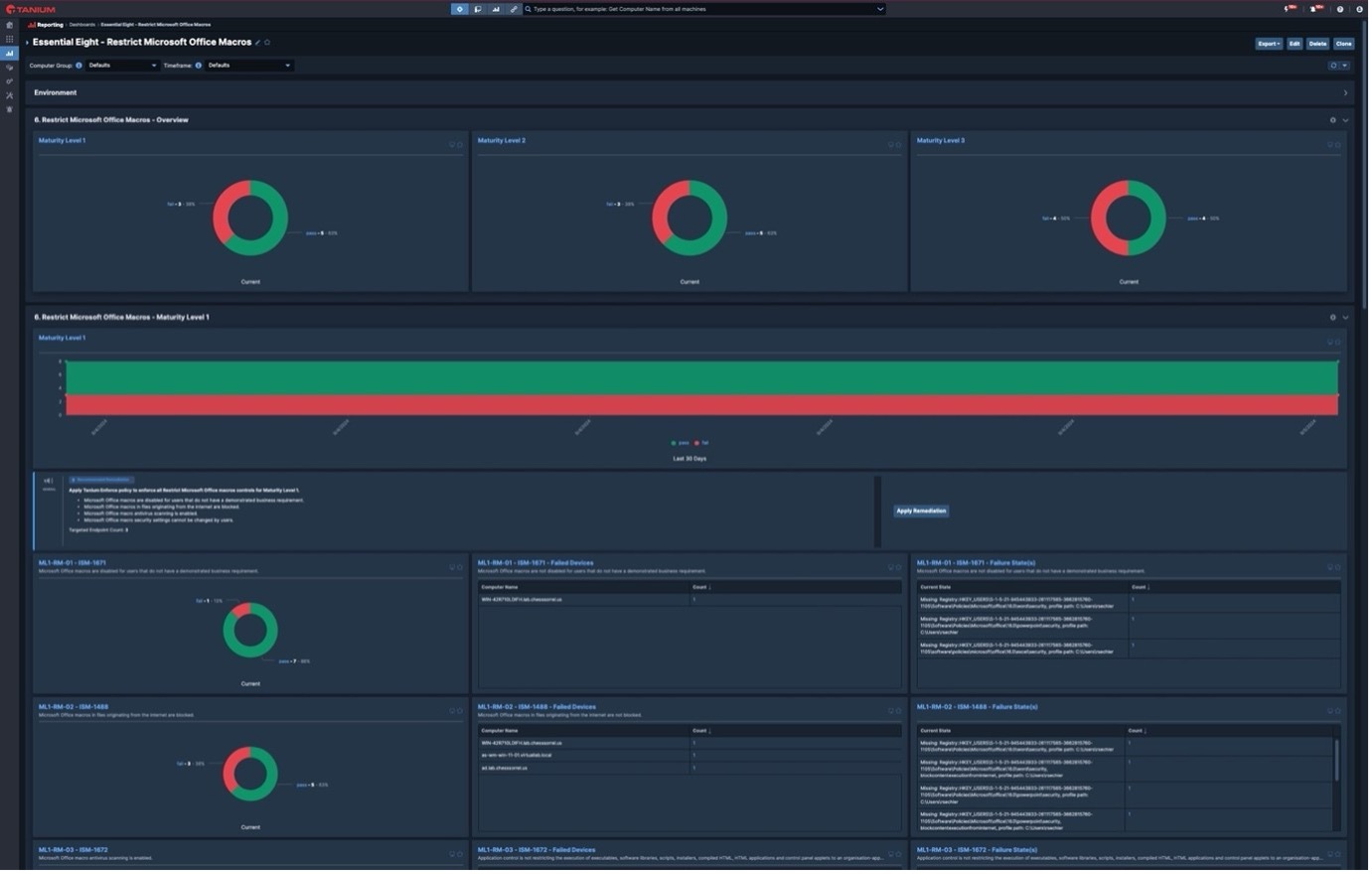
Task: Star the ML1-RM-01 - ISM-1671 donut panel
Action: 460,568
